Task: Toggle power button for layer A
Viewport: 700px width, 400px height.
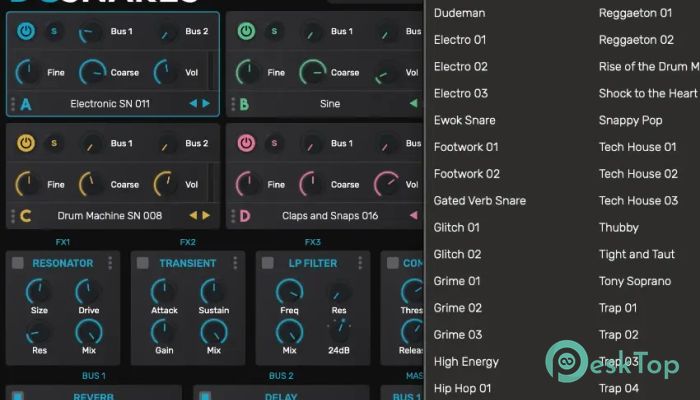Action: (26, 32)
